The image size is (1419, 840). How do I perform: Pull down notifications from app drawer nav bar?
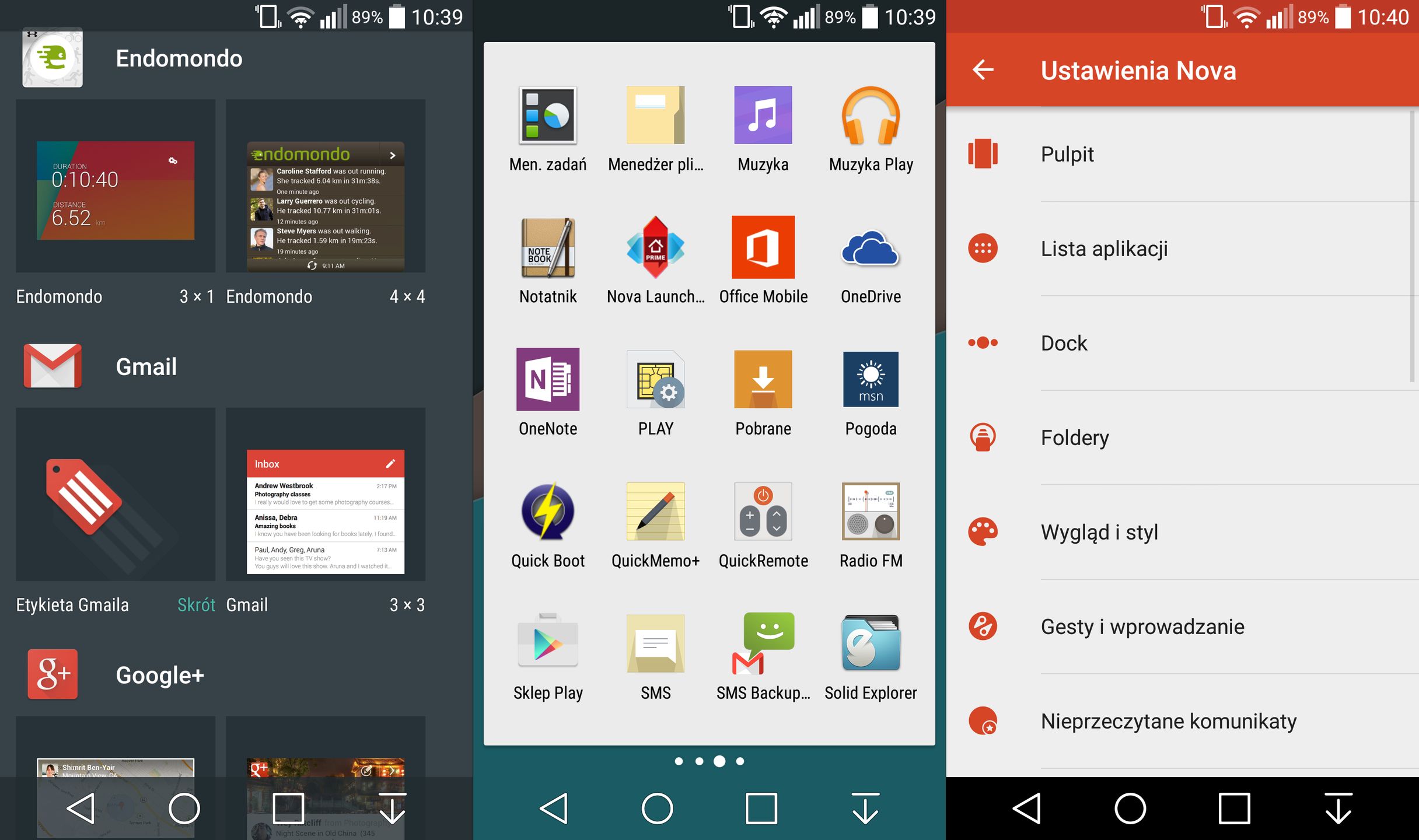click(x=865, y=808)
